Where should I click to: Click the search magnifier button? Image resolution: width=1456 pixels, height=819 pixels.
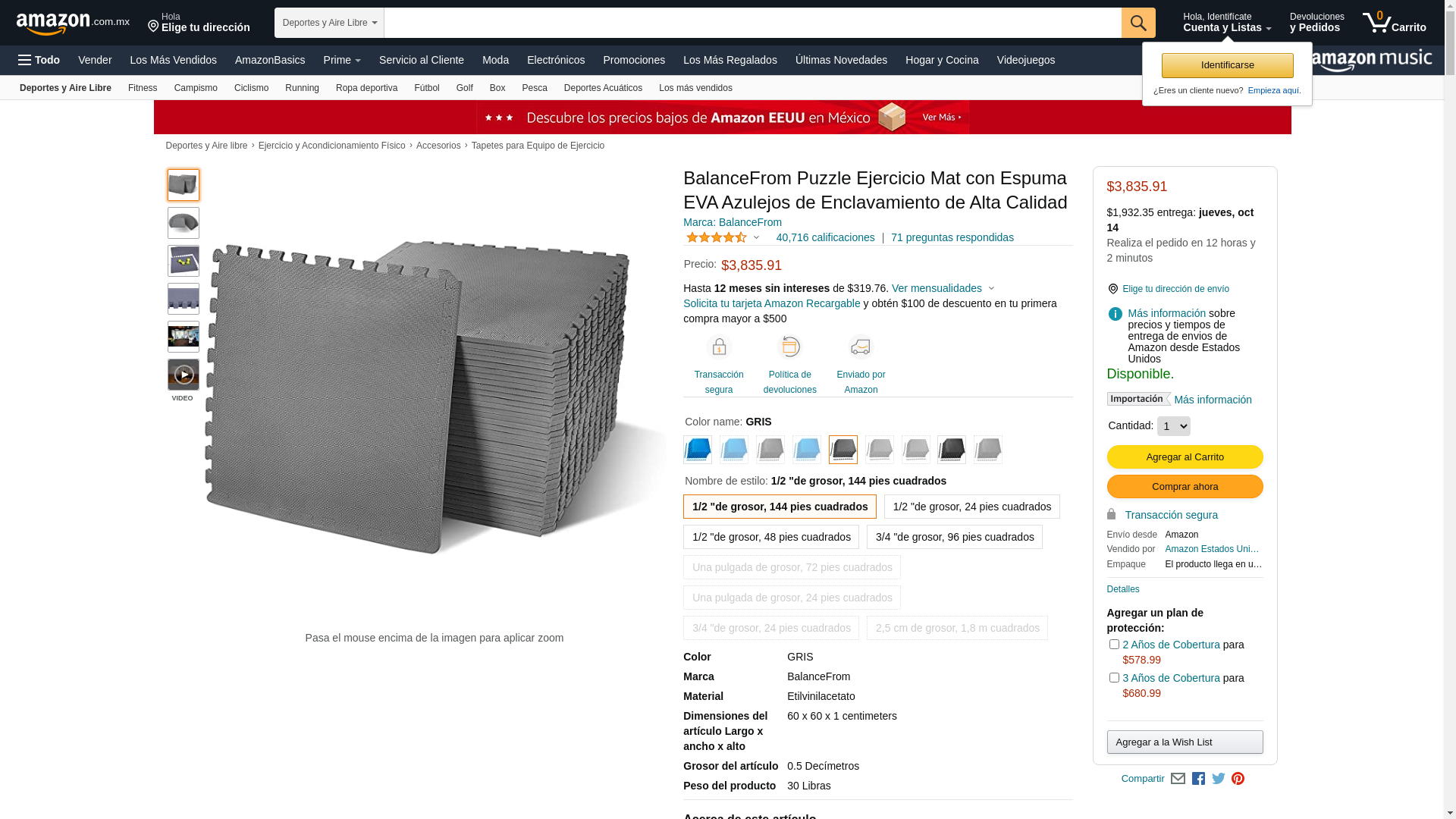click(x=1137, y=23)
